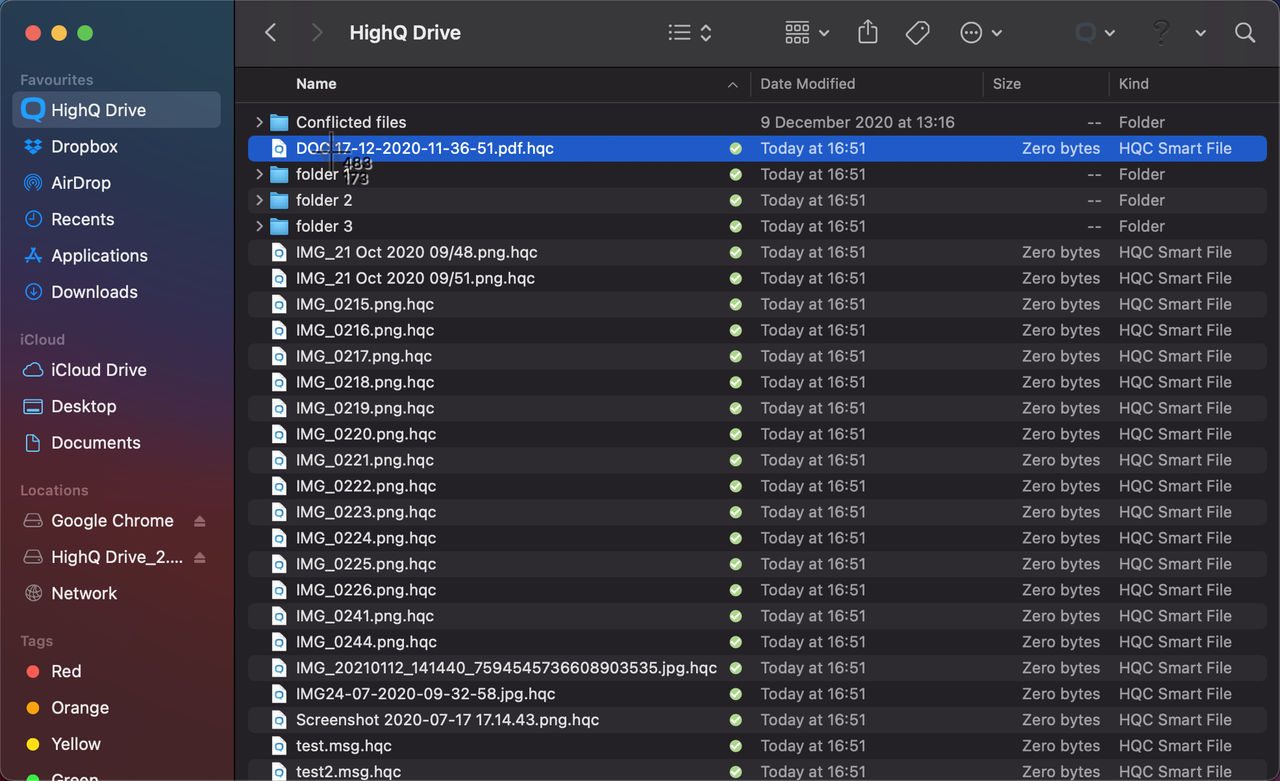Open search with the magnifying glass icon
The image size is (1280, 781).
click(x=1245, y=33)
